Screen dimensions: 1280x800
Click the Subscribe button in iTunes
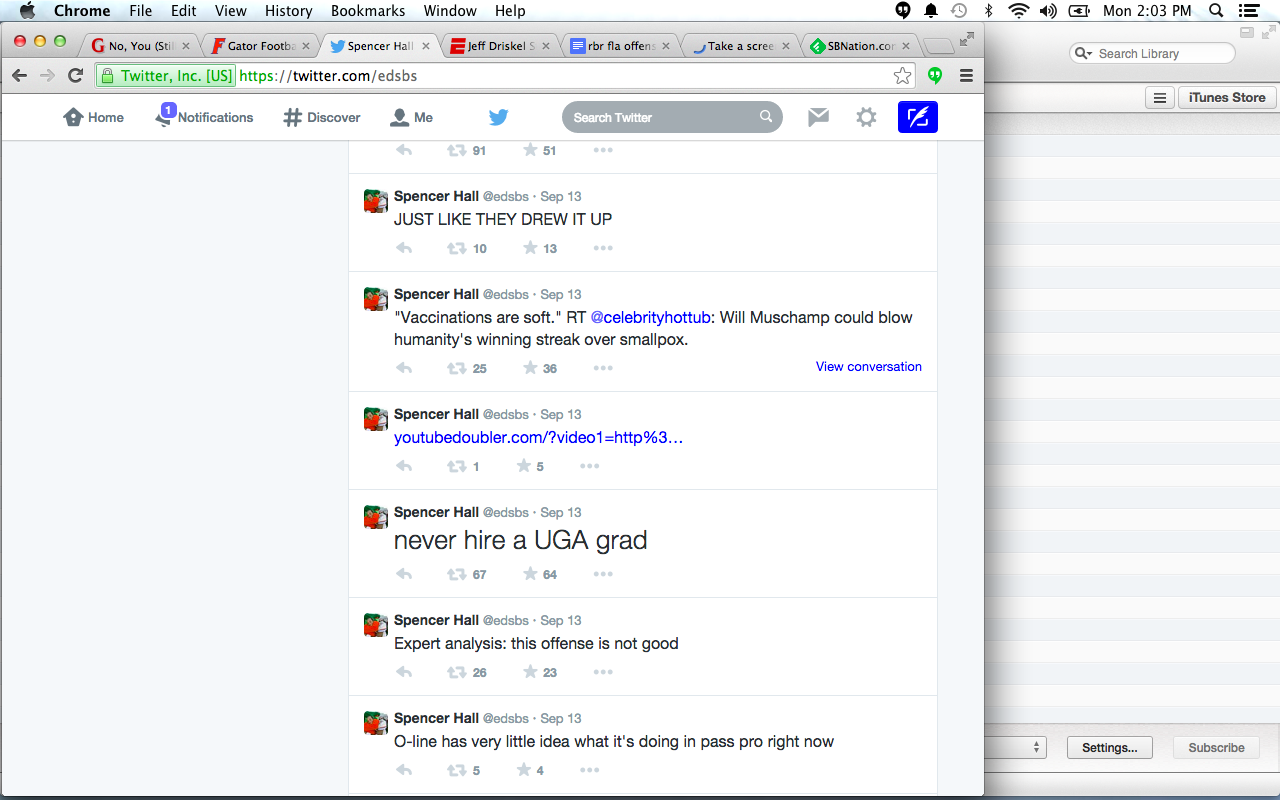coord(1216,747)
